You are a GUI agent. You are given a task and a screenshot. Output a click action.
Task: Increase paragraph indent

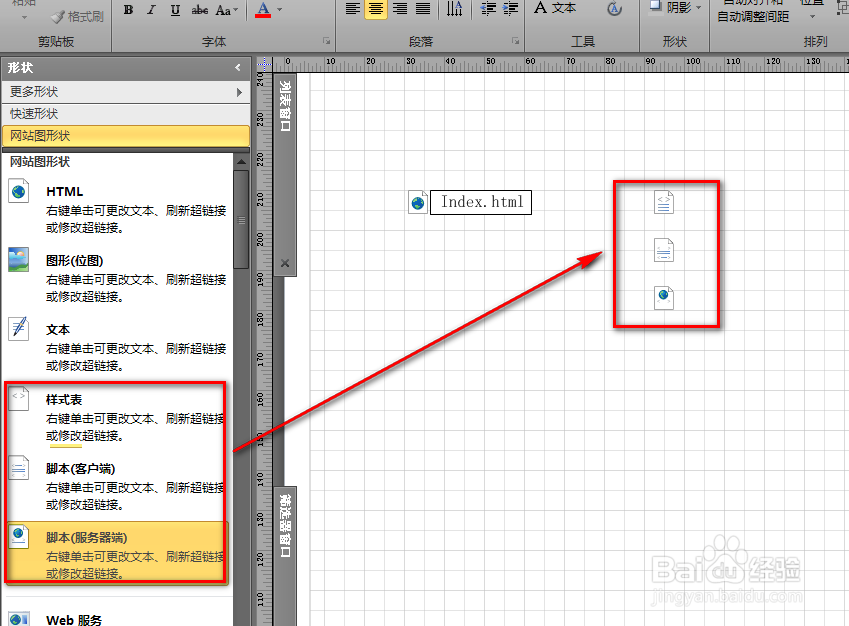[510, 9]
